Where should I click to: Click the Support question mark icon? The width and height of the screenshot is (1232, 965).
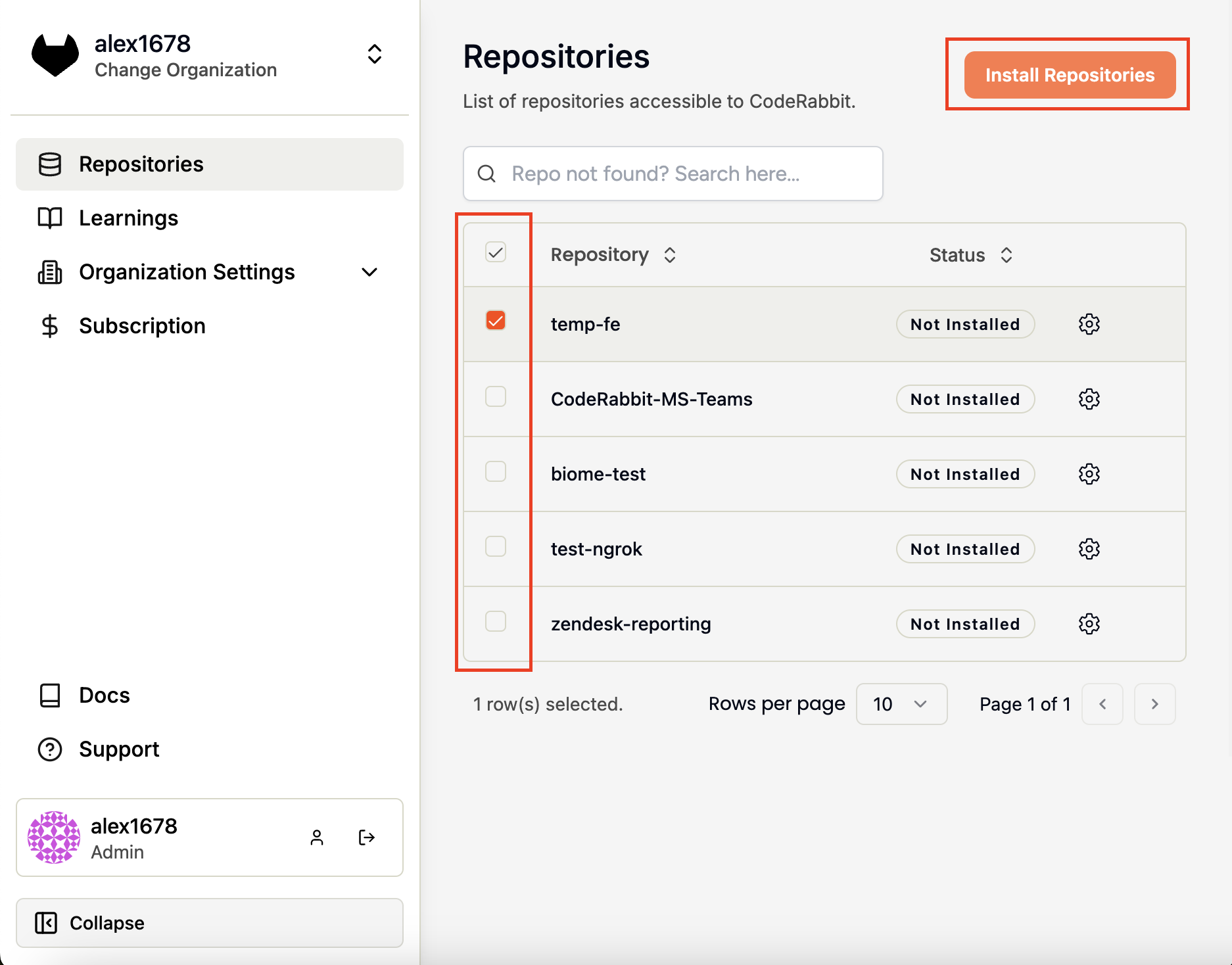click(x=50, y=749)
